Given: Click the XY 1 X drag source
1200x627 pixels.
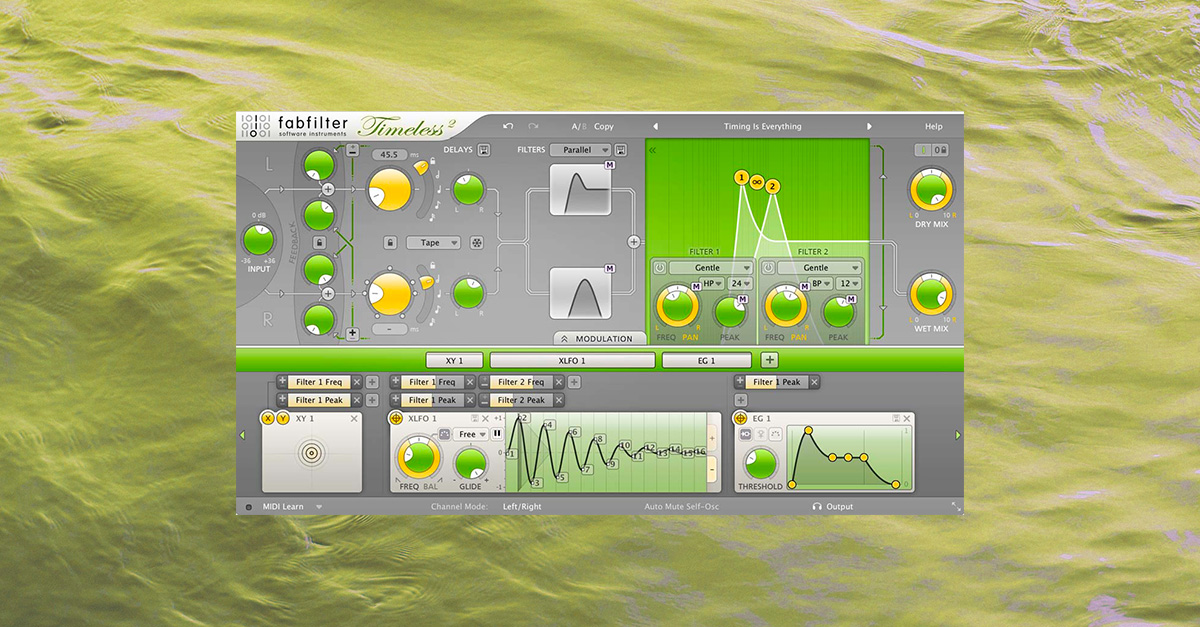Looking at the screenshot, I should pos(268,418).
